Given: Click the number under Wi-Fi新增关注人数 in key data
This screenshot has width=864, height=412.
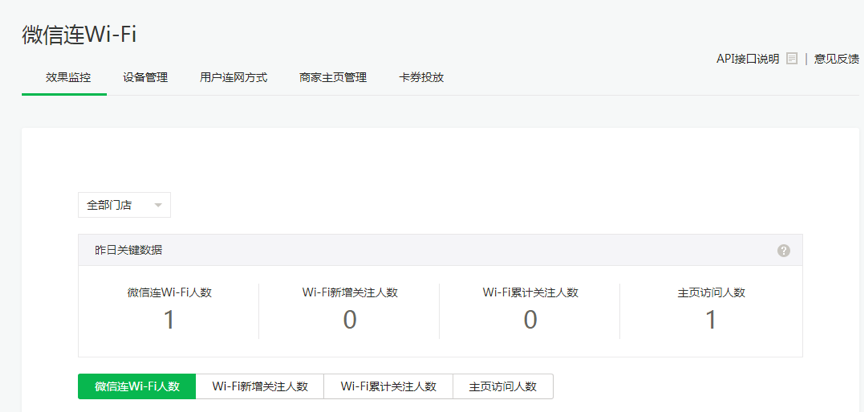Looking at the screenshot, I should click(x=350, y=320).
